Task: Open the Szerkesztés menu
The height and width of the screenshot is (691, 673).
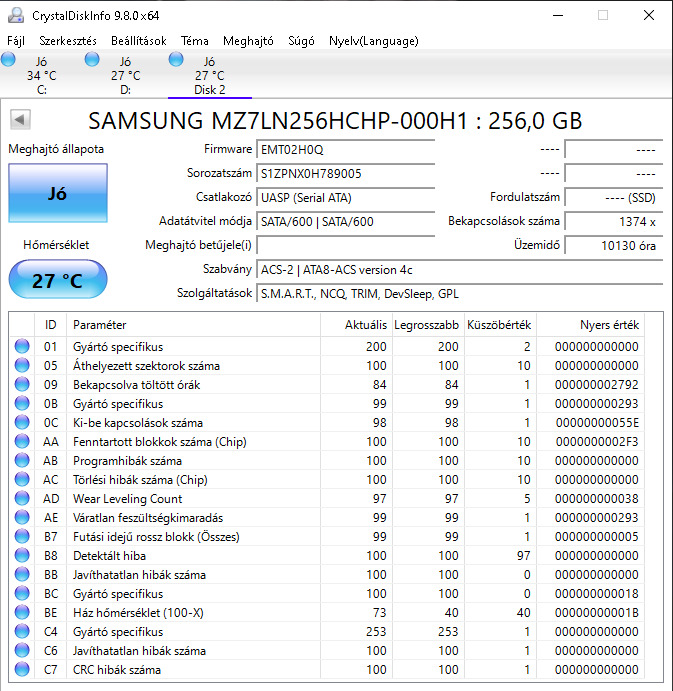Action: pyautogui.click(x=68, y=41)
